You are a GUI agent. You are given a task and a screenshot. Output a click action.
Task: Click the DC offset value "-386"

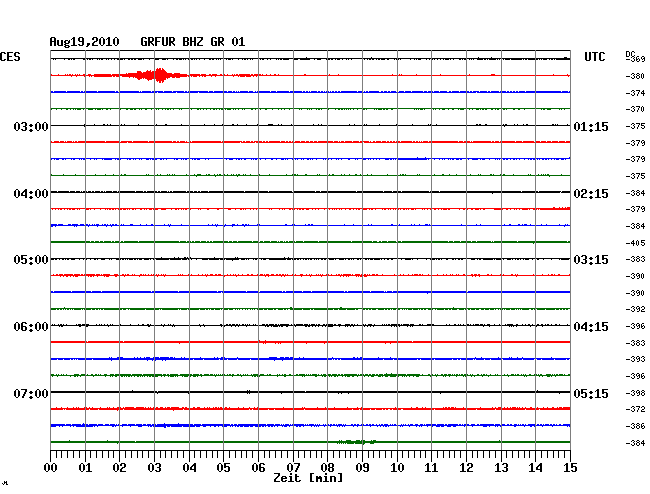(x=635, y=426)
